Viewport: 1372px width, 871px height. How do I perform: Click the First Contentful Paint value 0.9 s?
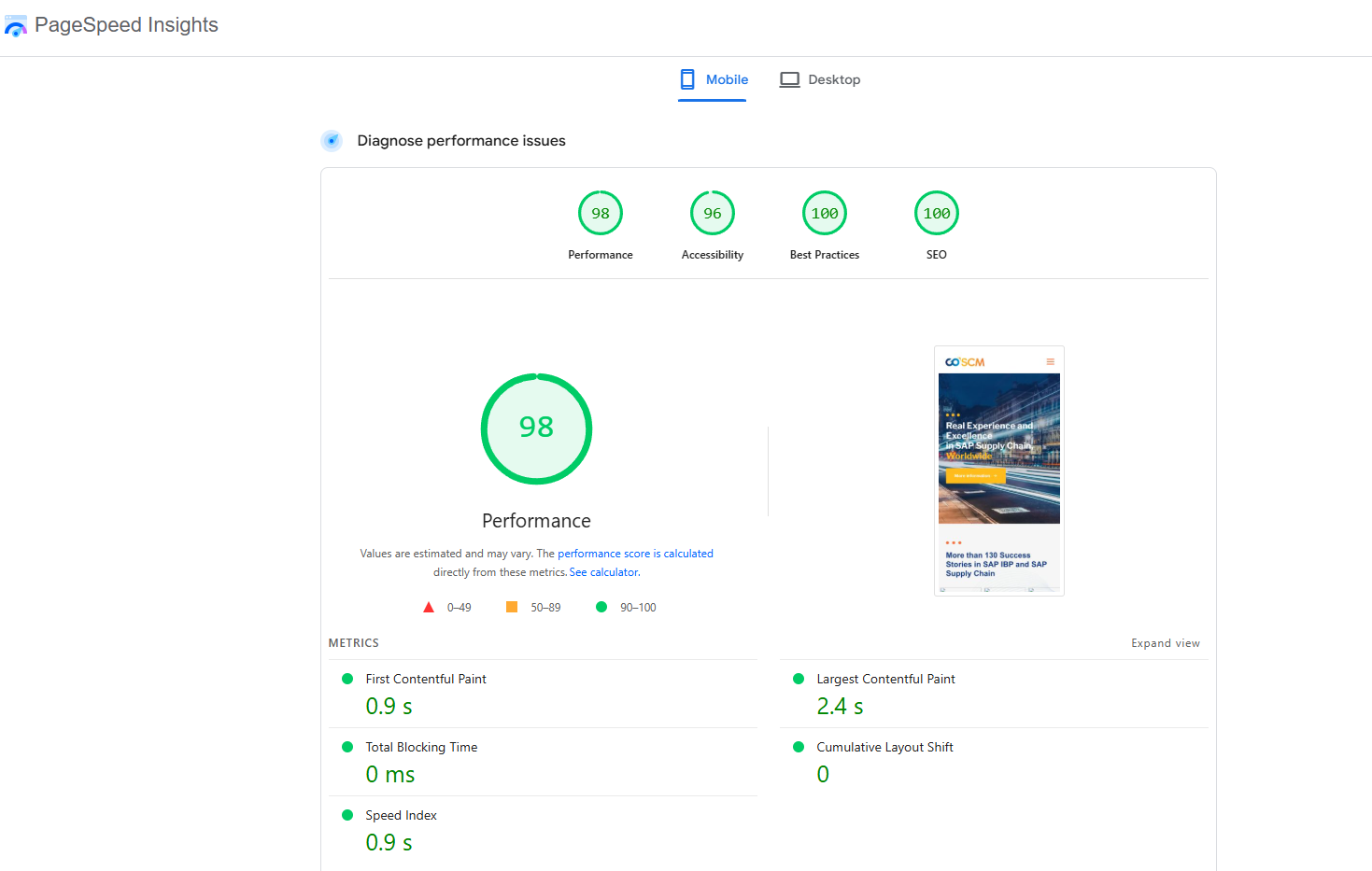(389, 707)
